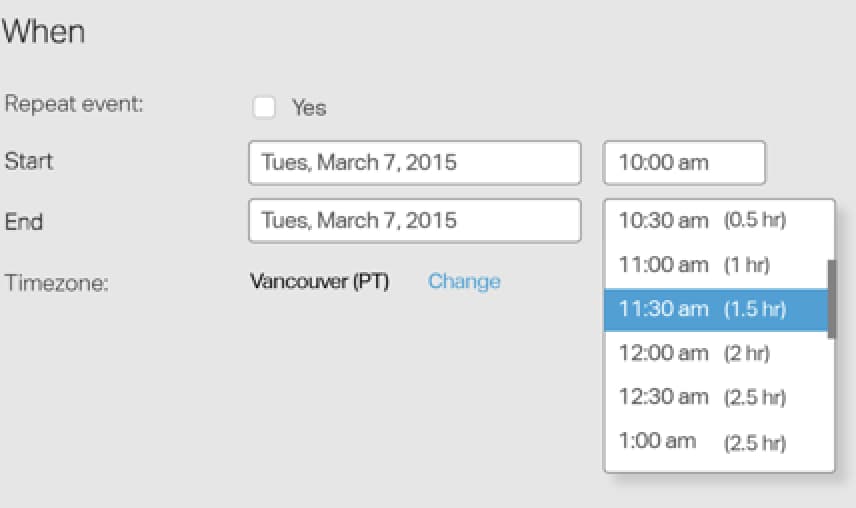Click the Repeat event label
Viewport: 856px width, 508px height.
[74, 104]
